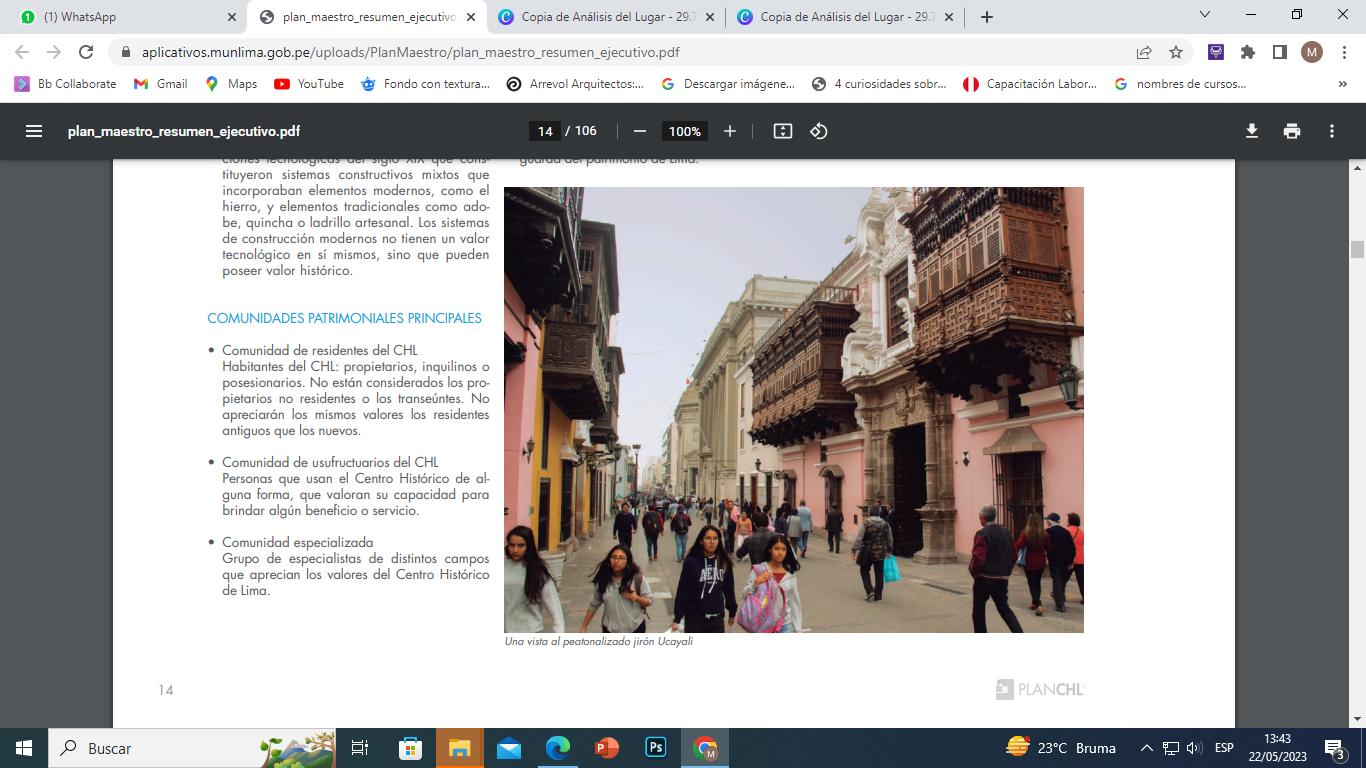This screenshot has height=768, width=1366.
Task: Open the Maps bookmark
Action: point(231,84)
